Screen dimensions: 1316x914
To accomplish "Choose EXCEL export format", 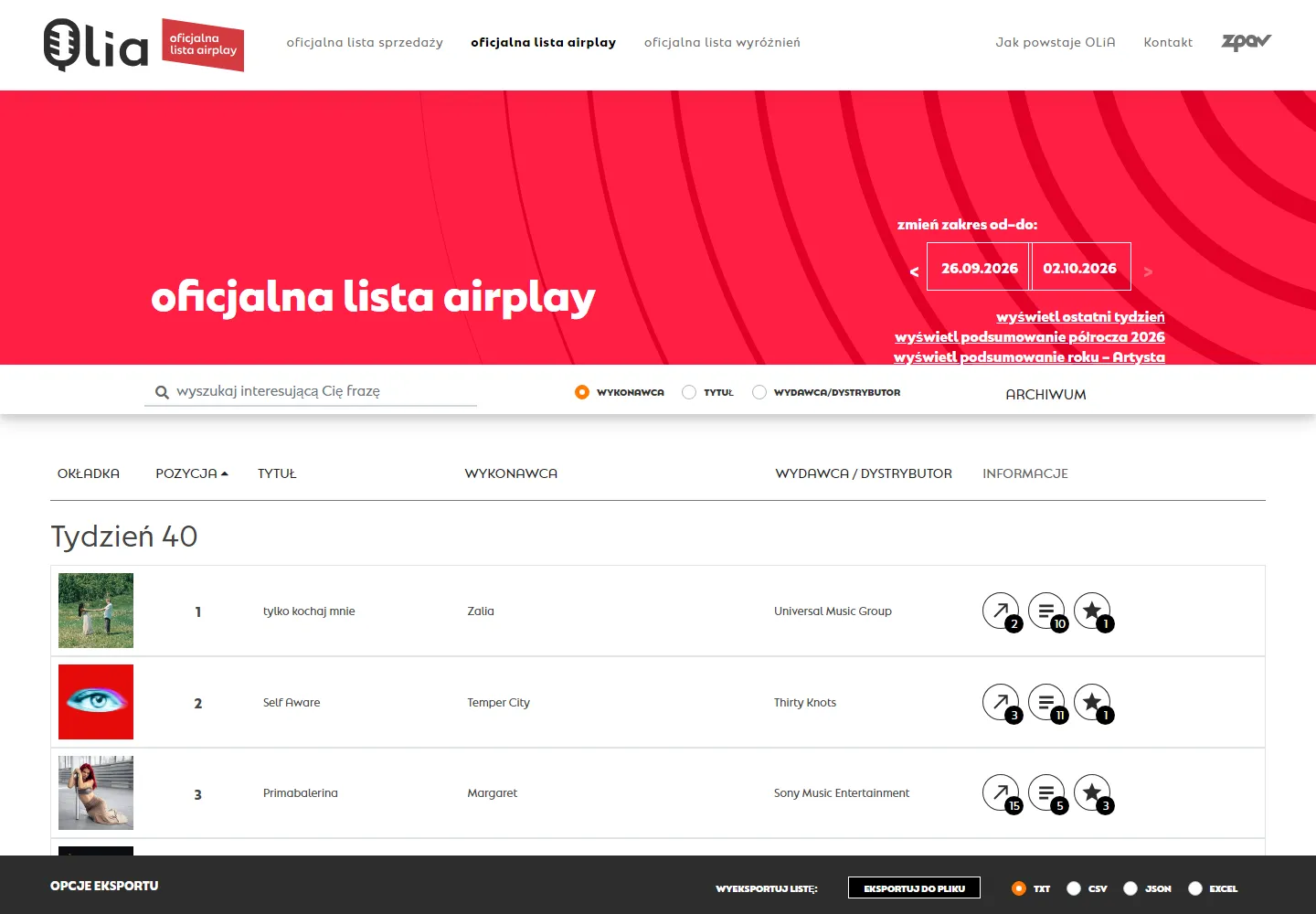I will click(x=1195, y=888).
